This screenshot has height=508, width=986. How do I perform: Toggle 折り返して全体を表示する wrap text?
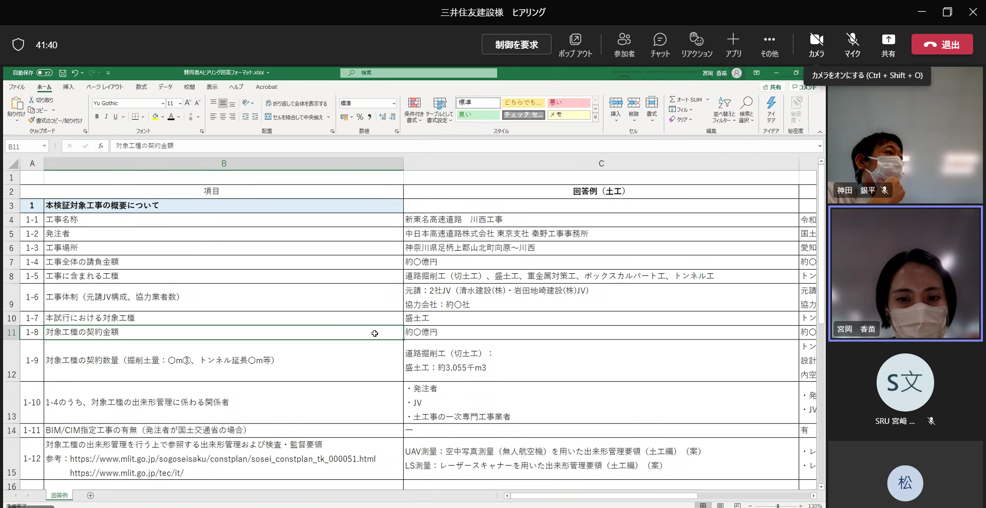[296, 103]
